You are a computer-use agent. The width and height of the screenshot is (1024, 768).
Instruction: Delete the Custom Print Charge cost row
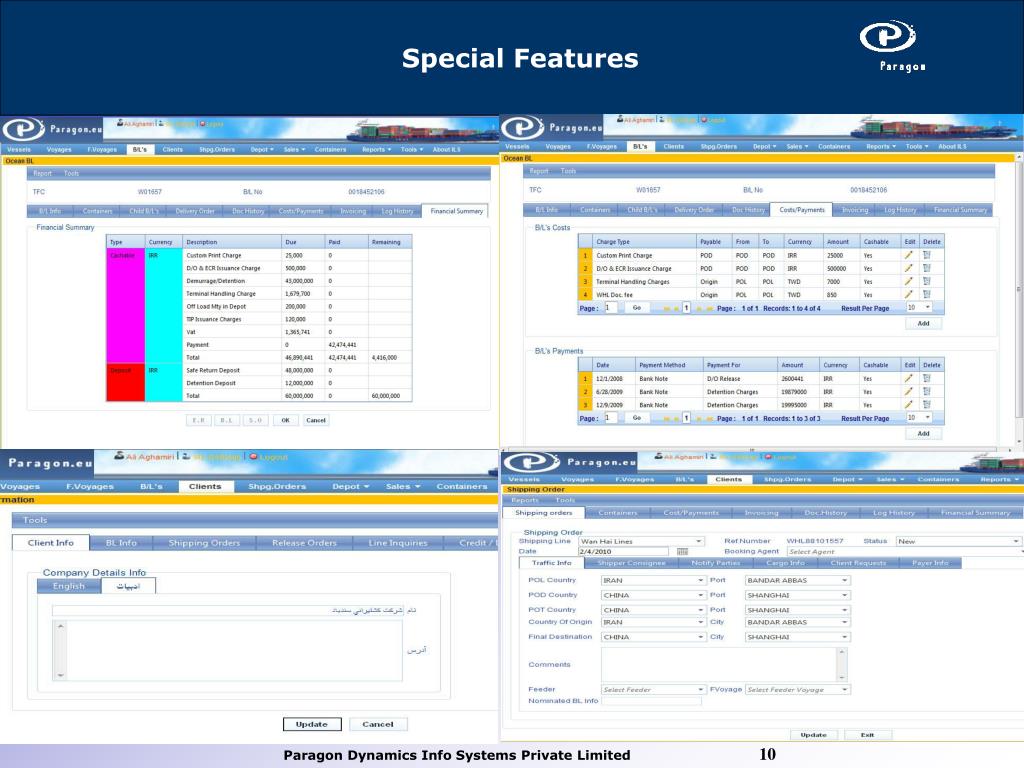pyautogui.click(x=927, y=255)
